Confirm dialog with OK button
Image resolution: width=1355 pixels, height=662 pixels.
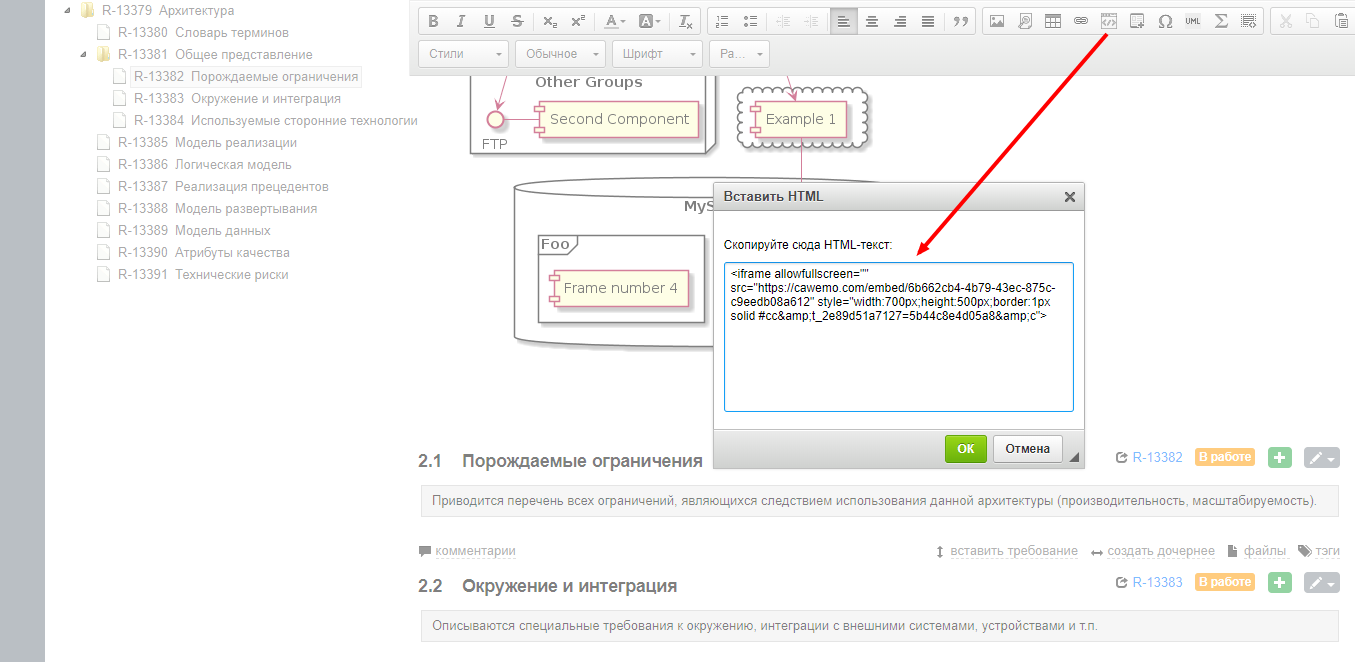pyautogui.click(x=966, y=449)
